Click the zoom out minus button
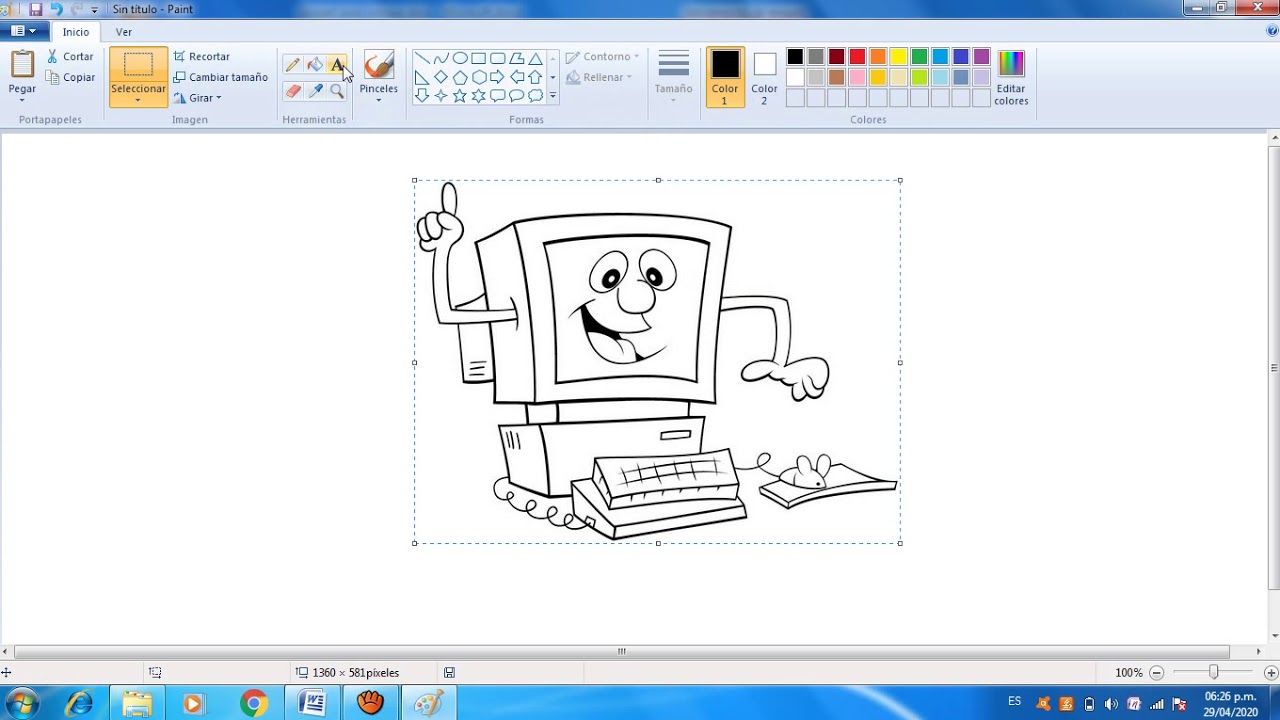This screenshot has height=720, width=1280. (1156, 673)
